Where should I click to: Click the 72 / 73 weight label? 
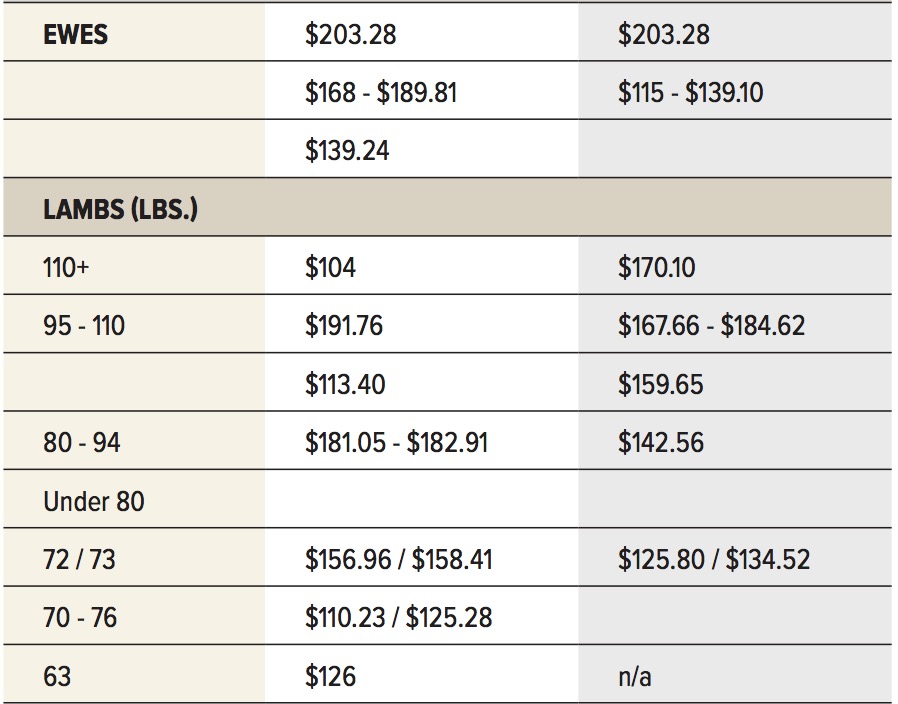click(79, 560)
